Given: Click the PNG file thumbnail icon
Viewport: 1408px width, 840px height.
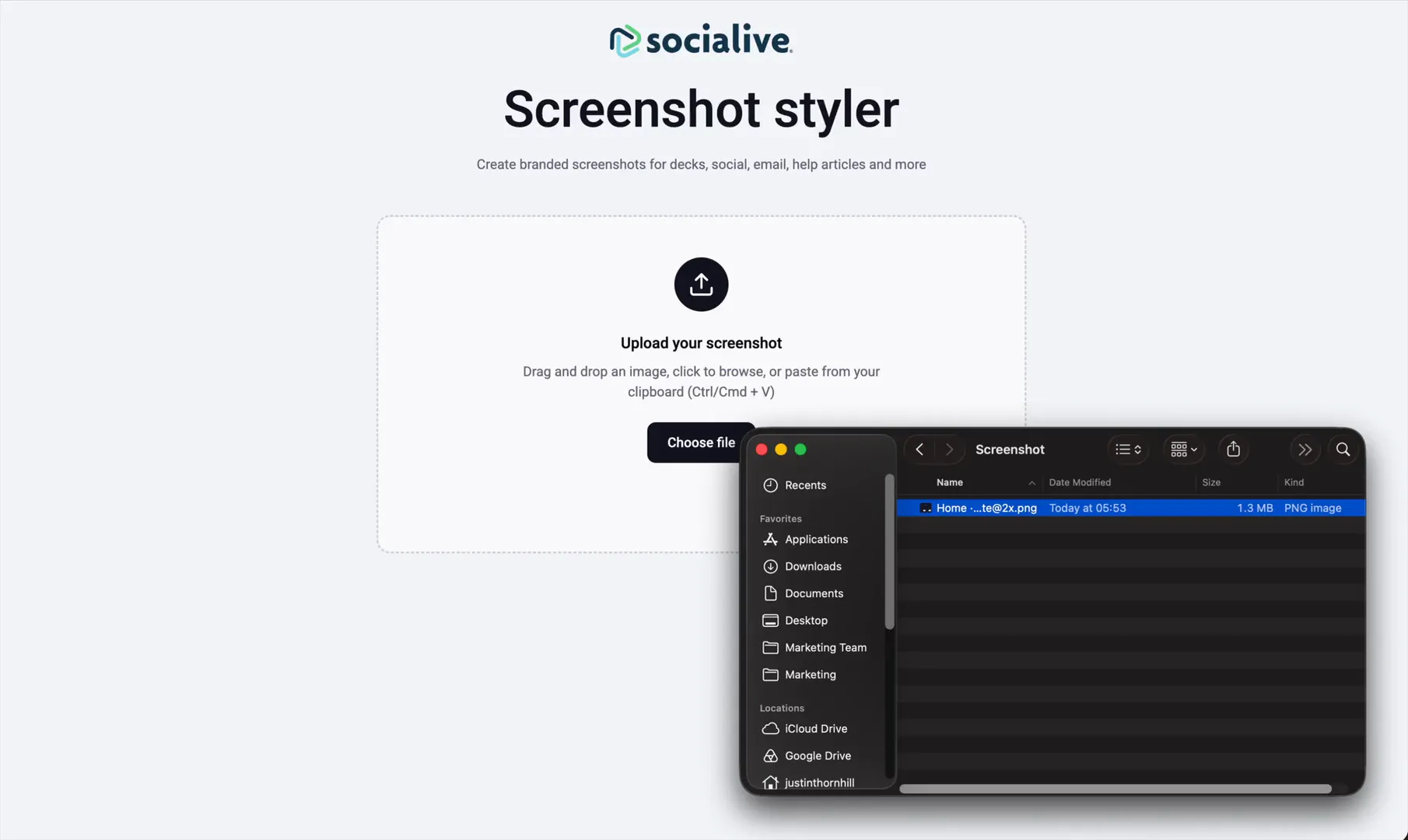Looking at the screenshot, I should tap(926, 508).
